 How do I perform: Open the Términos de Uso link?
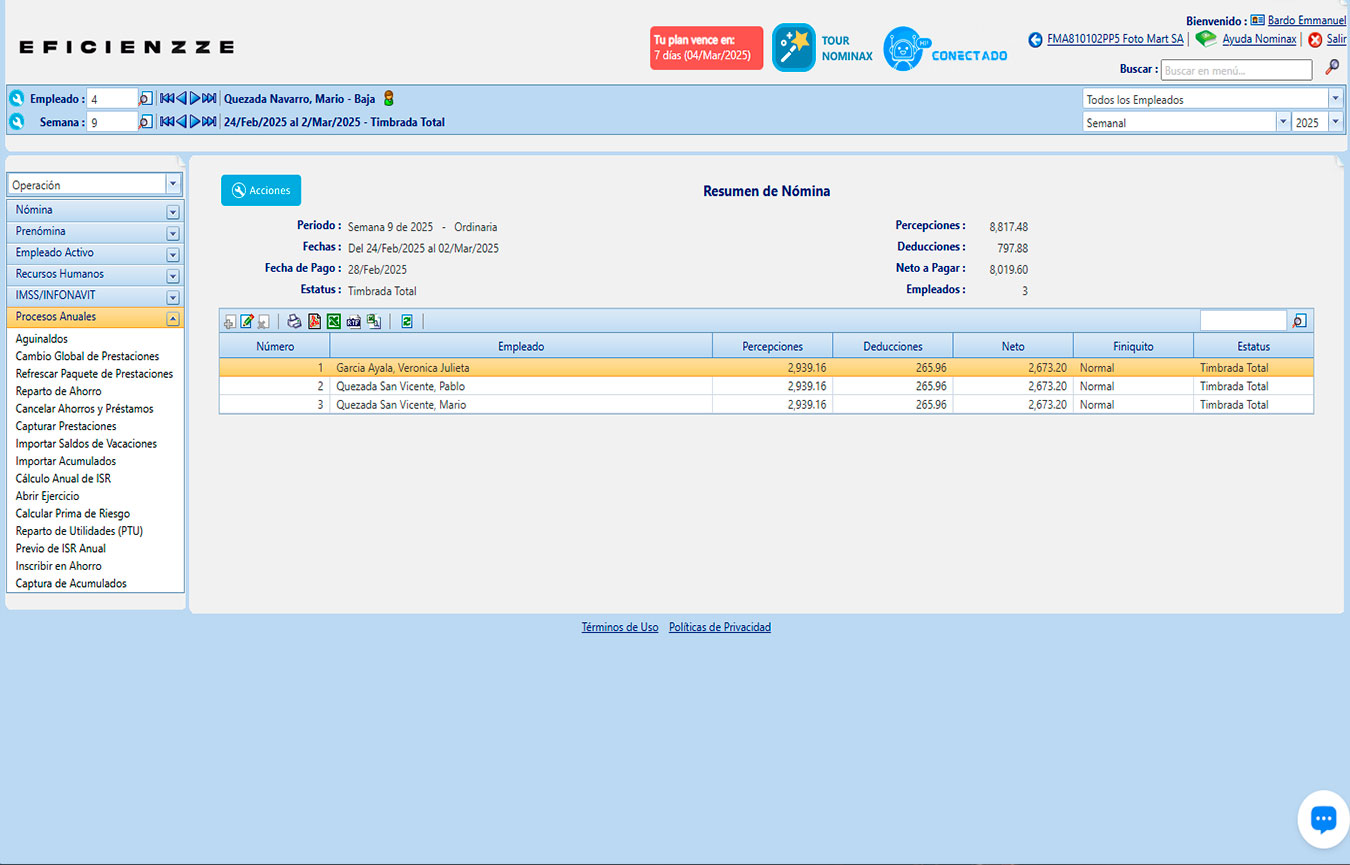(620, 628)
